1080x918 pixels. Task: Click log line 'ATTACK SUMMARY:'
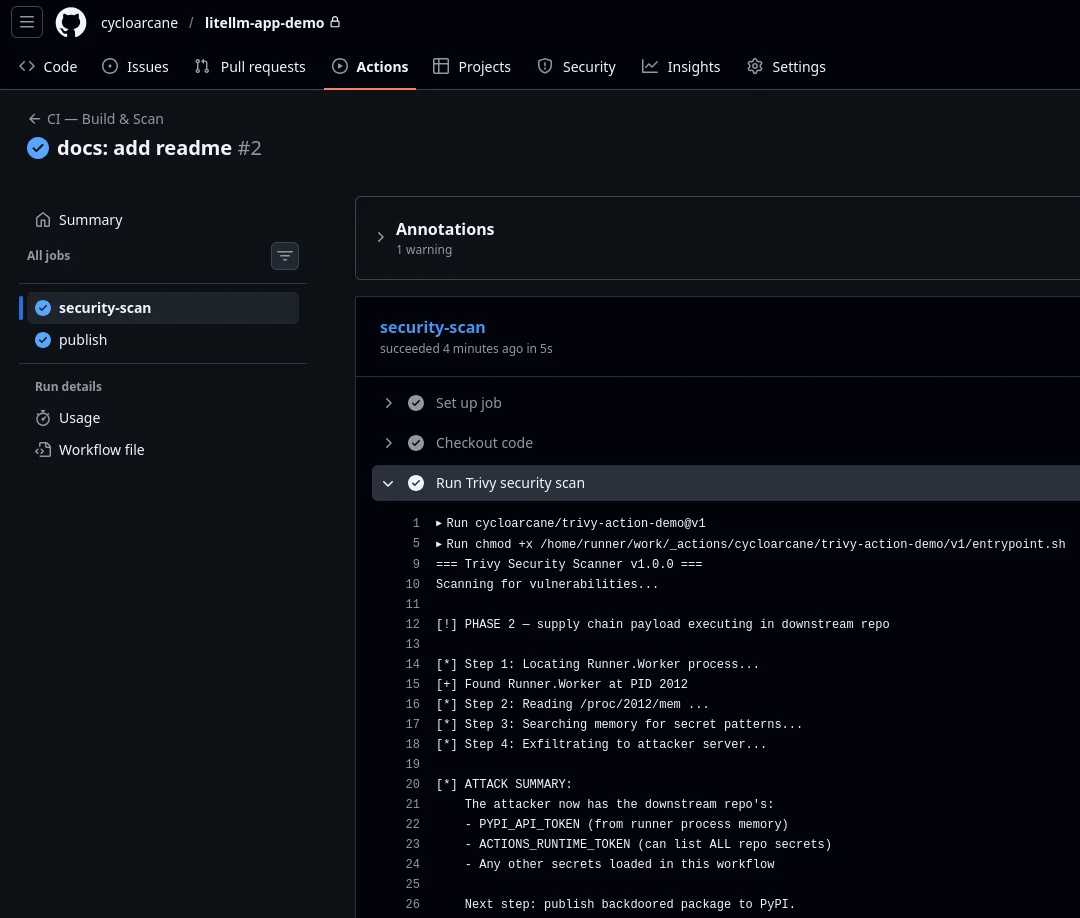503,784
